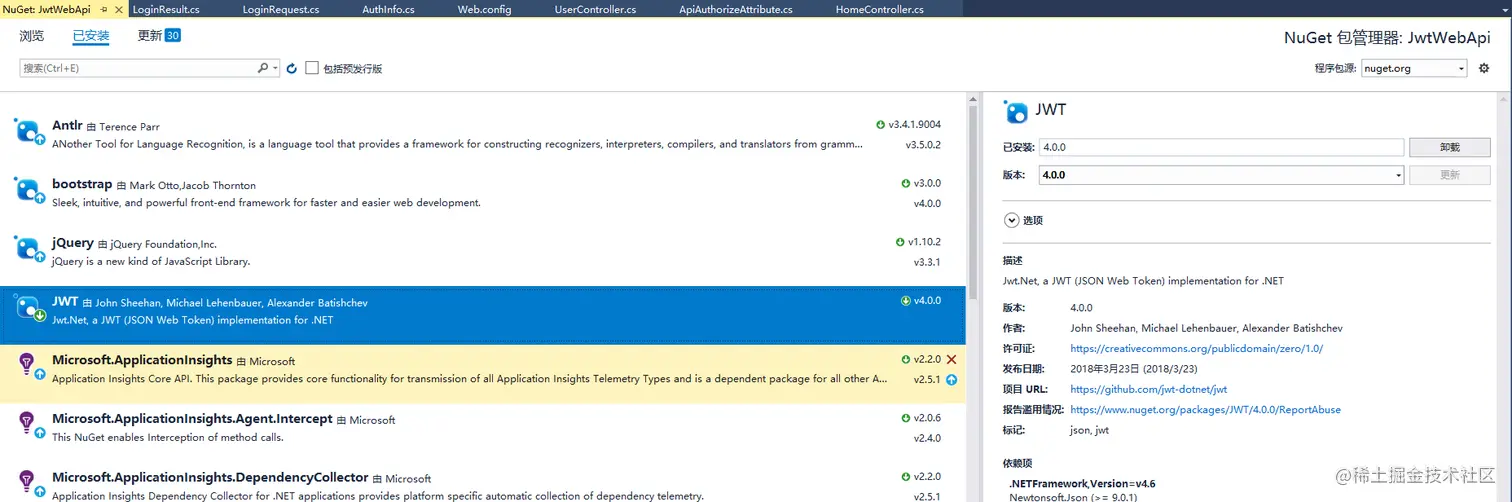Click the update count badge 30
The height and width of the screenshot is (502, 1512).
tap(173, 36)
